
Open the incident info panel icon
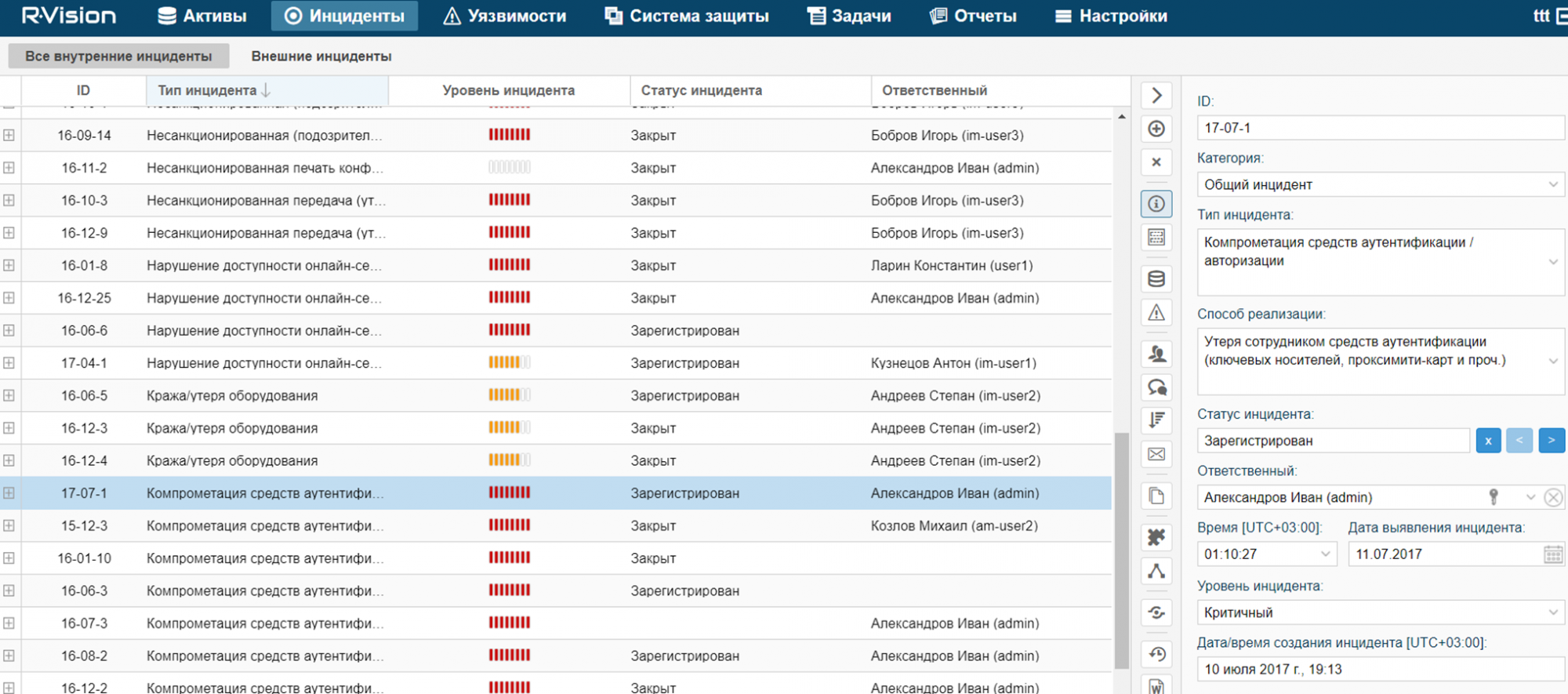pyautogui.click(x=1156, y=204)
